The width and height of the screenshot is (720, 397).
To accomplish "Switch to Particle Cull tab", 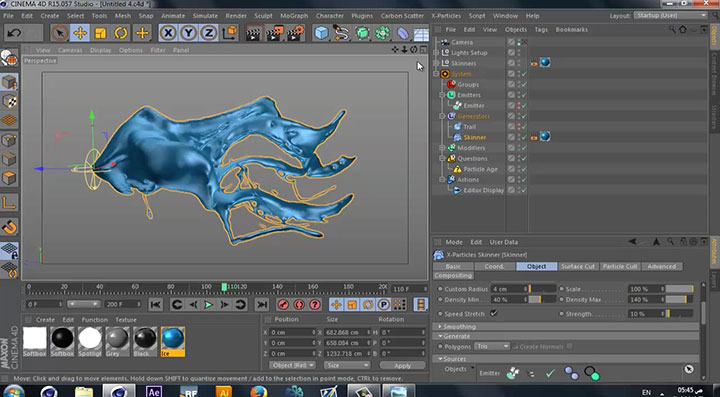I will pyautogui.click(x=620, y=266).
